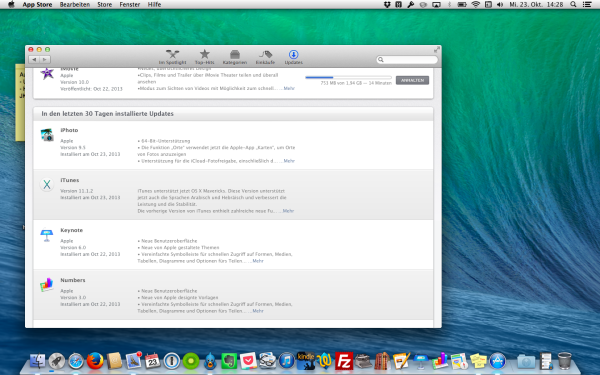Launch Firefox from the Dock
This screenshot has width=600, height=375.
[x=95, y=361]
